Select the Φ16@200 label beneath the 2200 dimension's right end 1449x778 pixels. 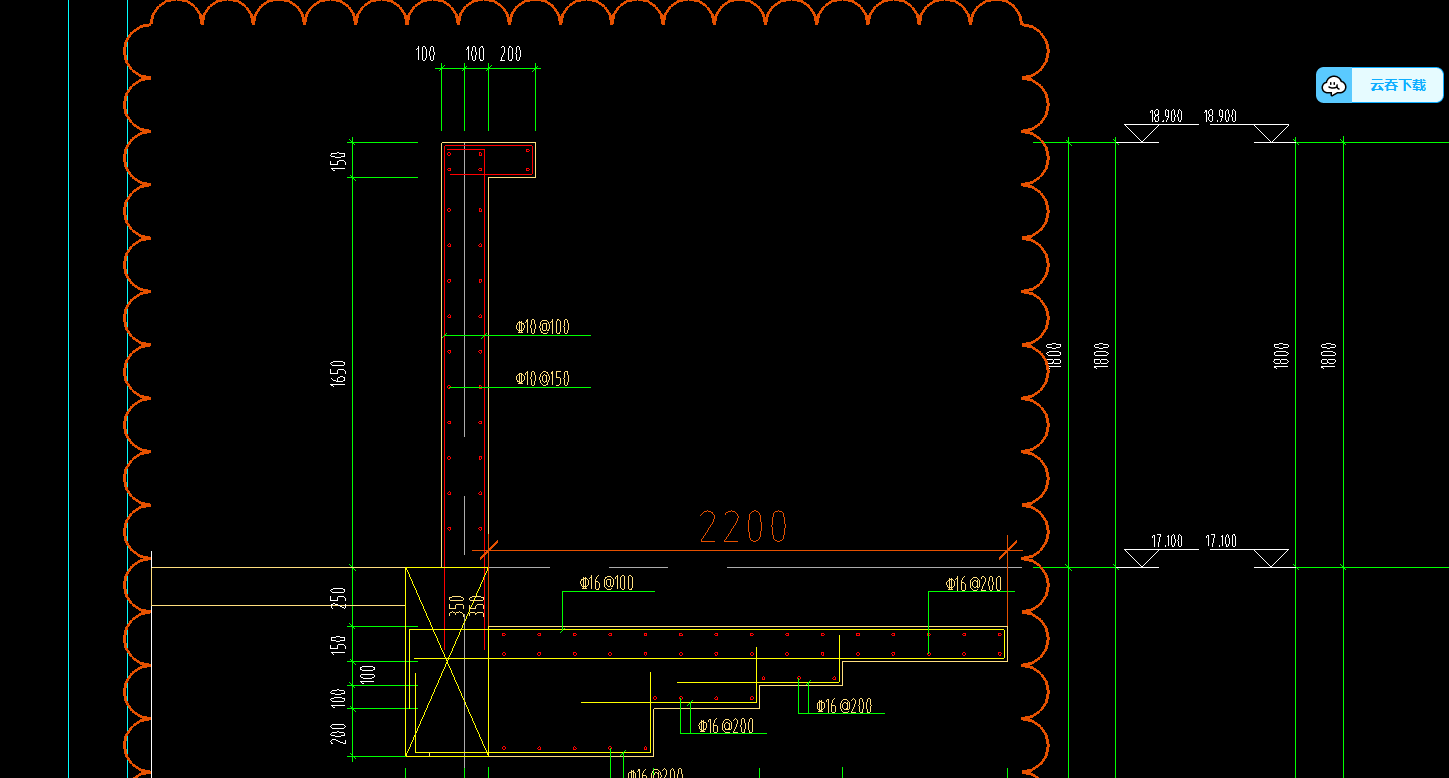(x=974, y=583)
